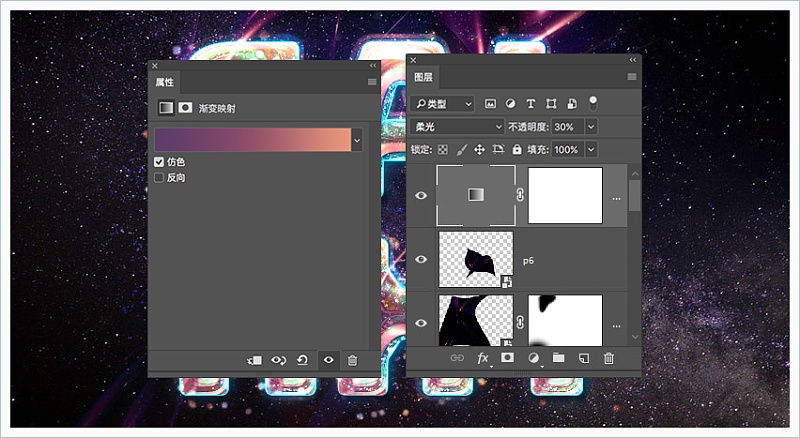Reset adjustment to defaults in Properties panel
Viewport: 800px width, 438px height.
302,360
